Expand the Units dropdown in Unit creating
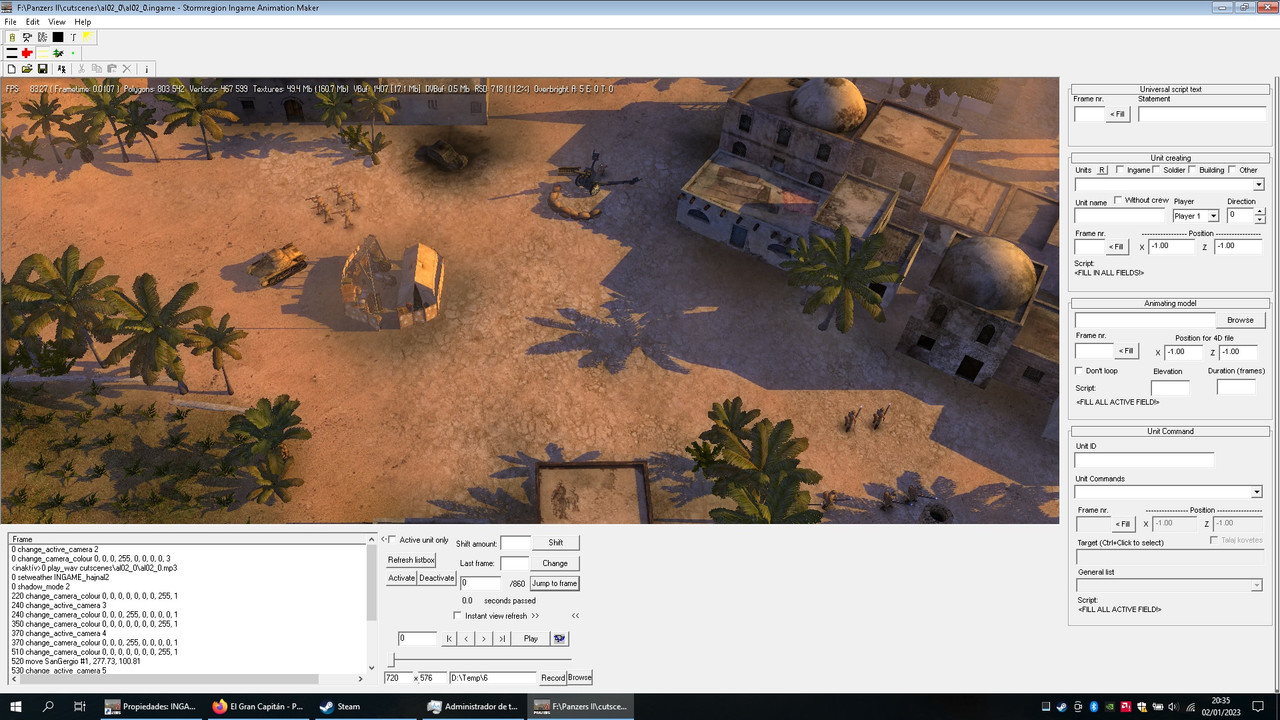 (x=1258, y=185)
